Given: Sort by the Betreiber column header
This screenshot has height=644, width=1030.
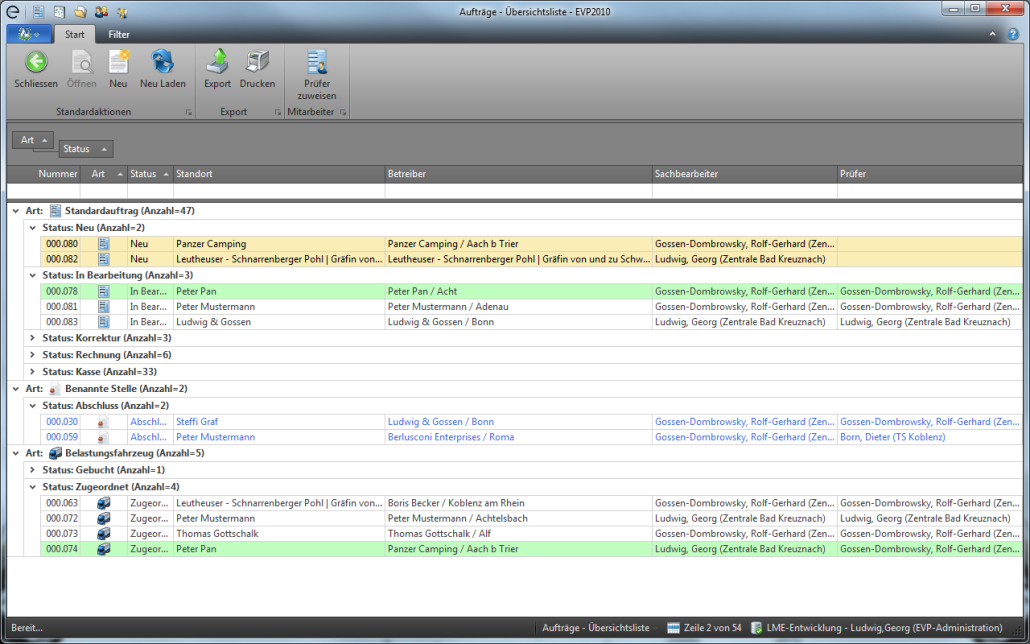Looking at the screenshot, I should click(518, 174).
